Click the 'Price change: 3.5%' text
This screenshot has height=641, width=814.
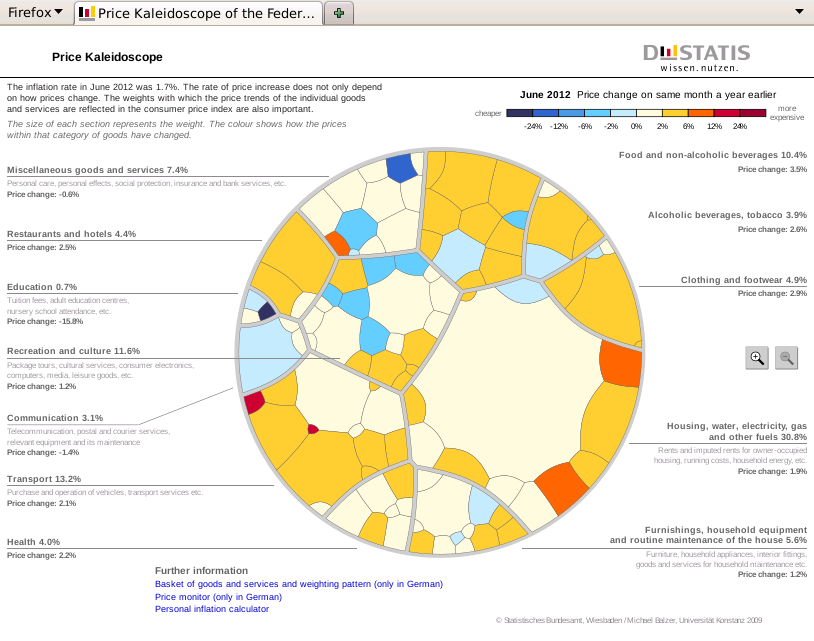(x=772, y=169)
